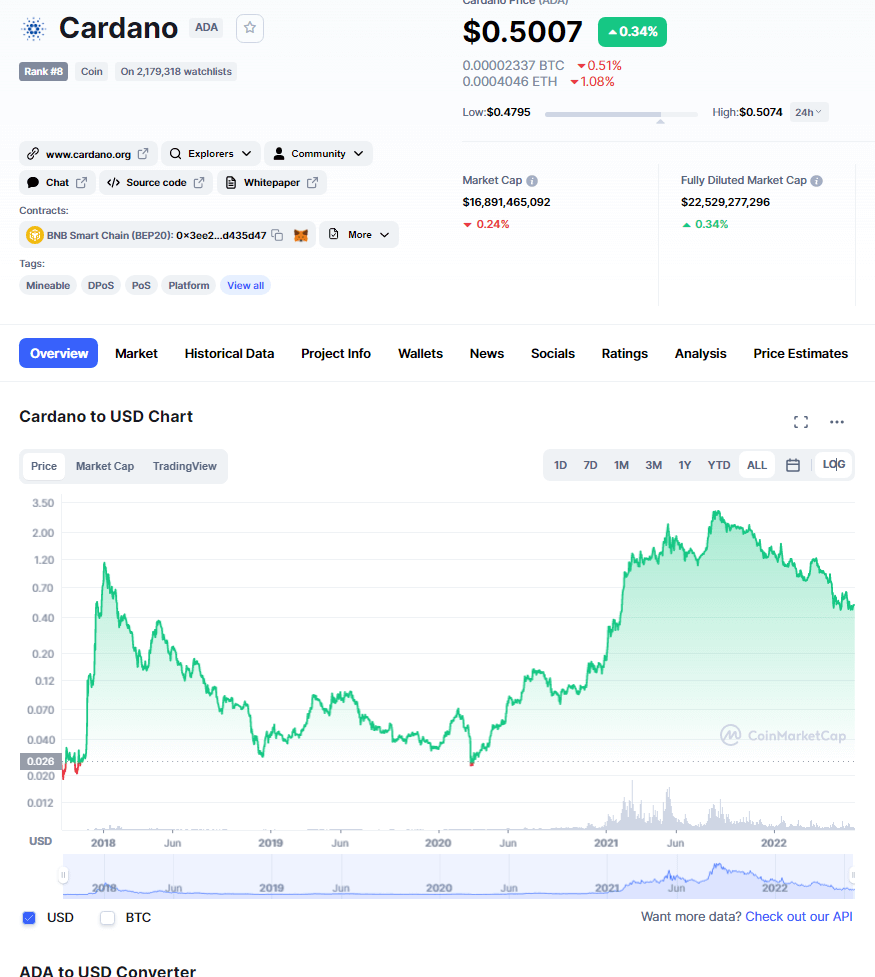Click the document icon in Whitepaper
The width and height of the screenshot is (875, 977).
231,183
